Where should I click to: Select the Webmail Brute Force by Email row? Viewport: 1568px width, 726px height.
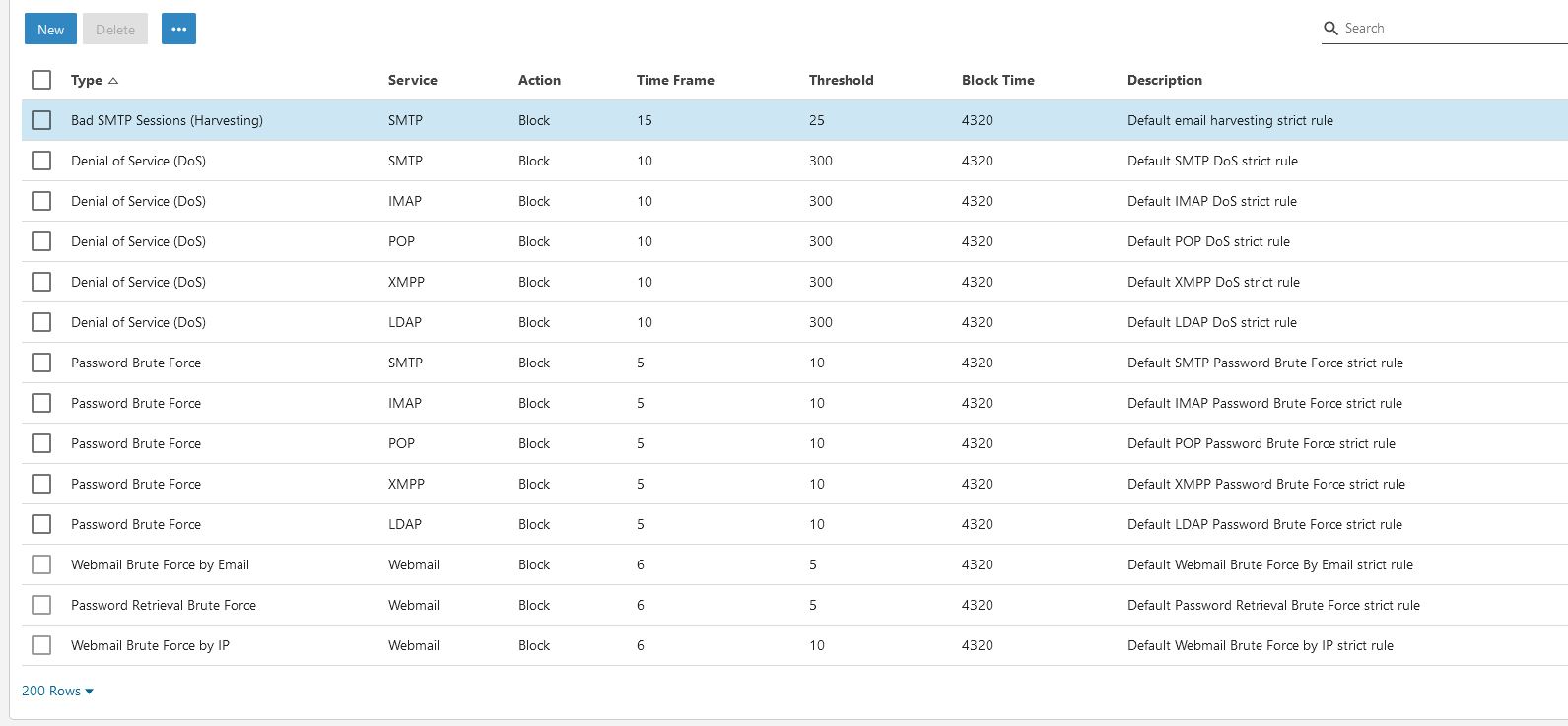click(160, 564)
